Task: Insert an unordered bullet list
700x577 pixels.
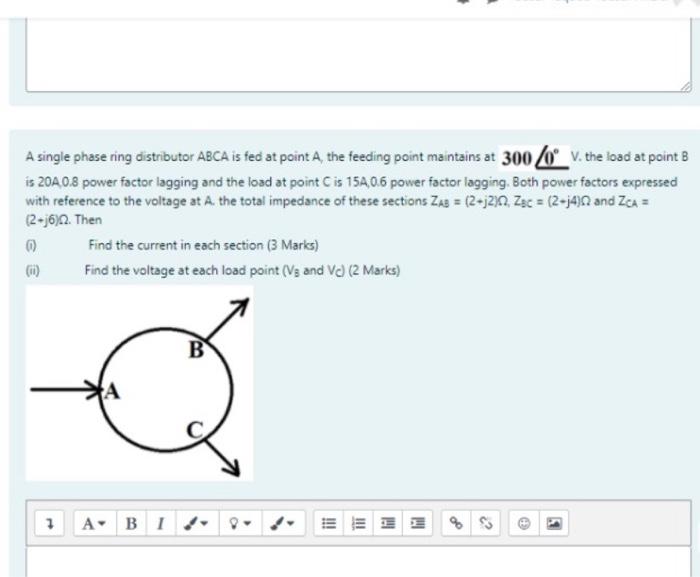Action: tap(329, 523)
